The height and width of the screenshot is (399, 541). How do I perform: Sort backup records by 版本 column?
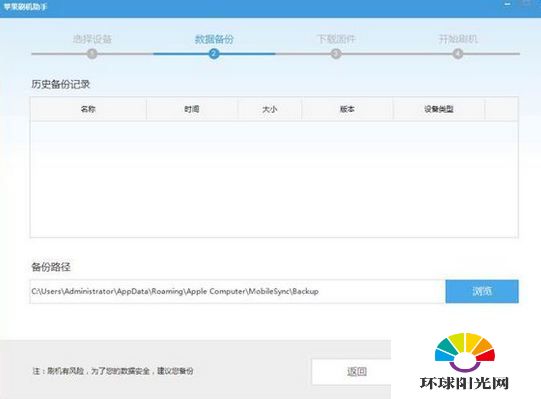[347, 109]
